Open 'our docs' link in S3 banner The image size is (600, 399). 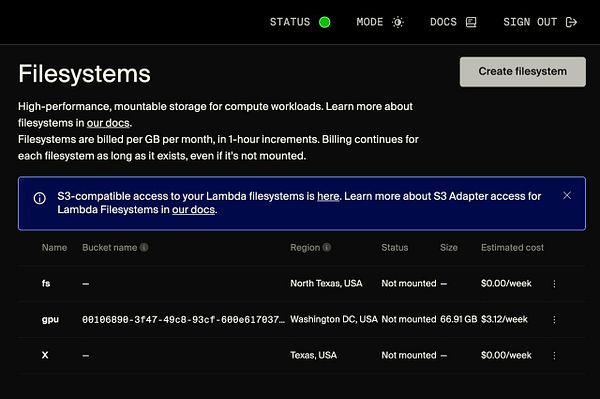click(x=193, y=210)
